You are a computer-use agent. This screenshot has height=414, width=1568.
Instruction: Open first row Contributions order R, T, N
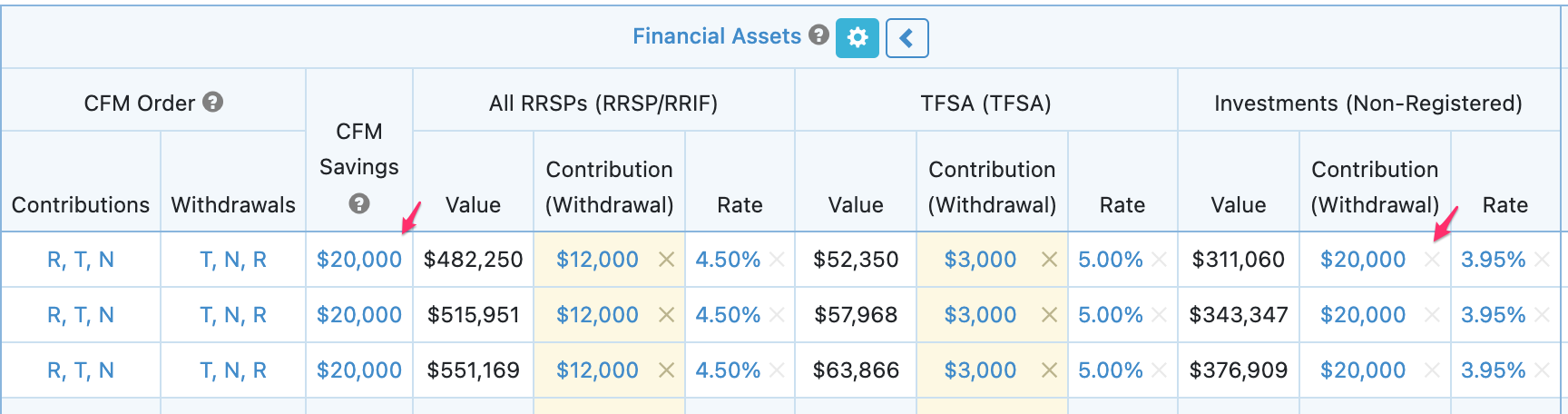81,260
